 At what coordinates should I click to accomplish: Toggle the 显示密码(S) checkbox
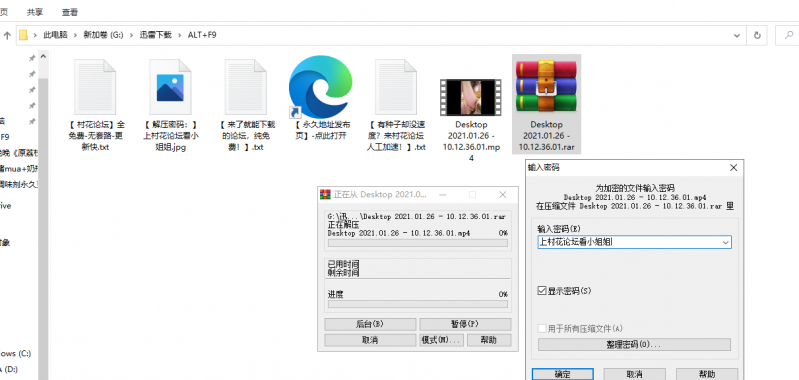[x=542, y=291]
